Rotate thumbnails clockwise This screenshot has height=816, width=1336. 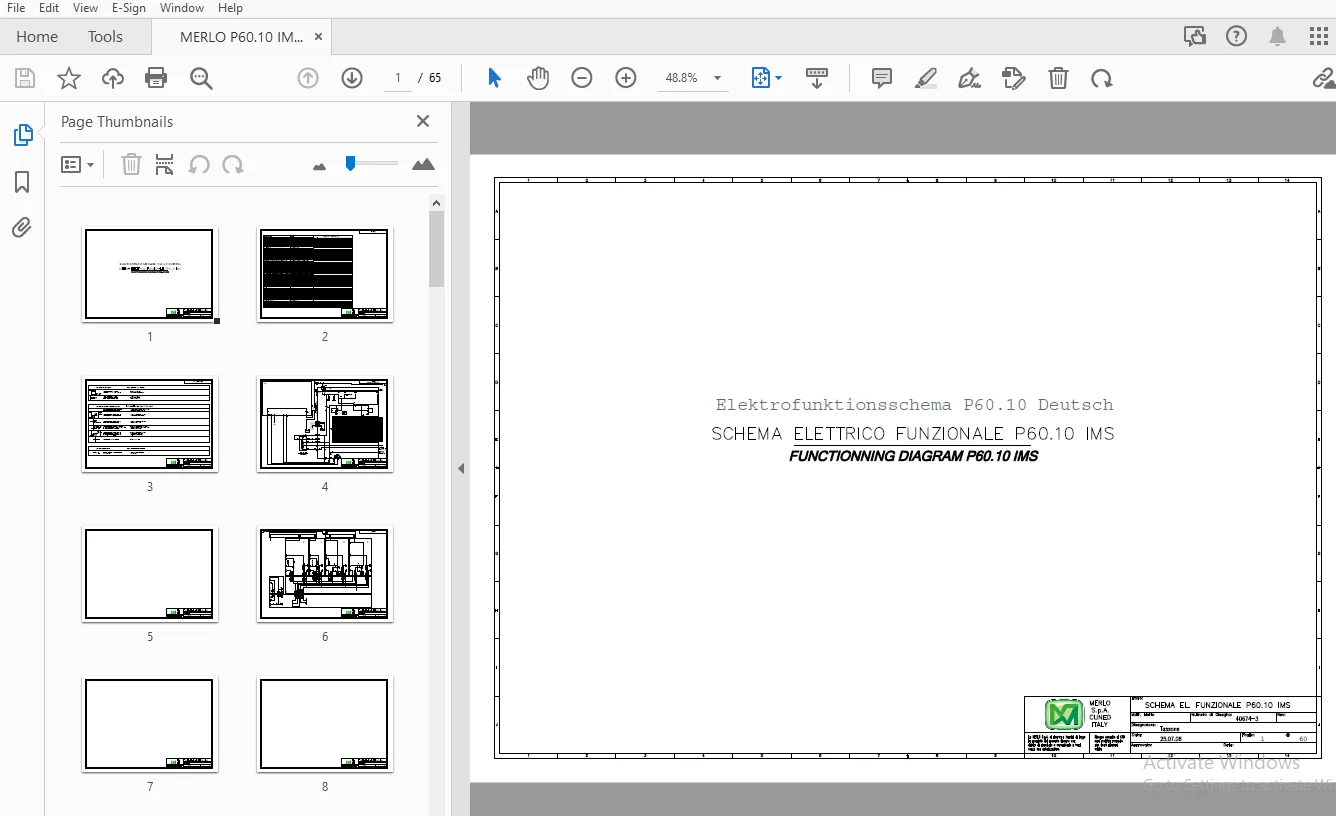point(233,164)
